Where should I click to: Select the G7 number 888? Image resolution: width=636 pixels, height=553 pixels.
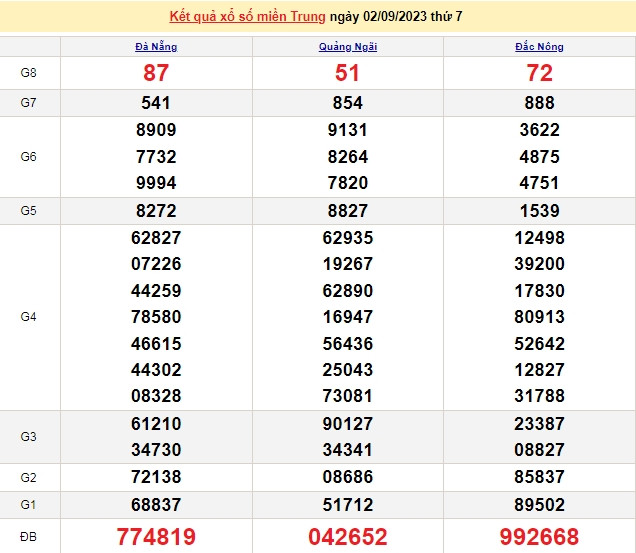coord(540,103)
